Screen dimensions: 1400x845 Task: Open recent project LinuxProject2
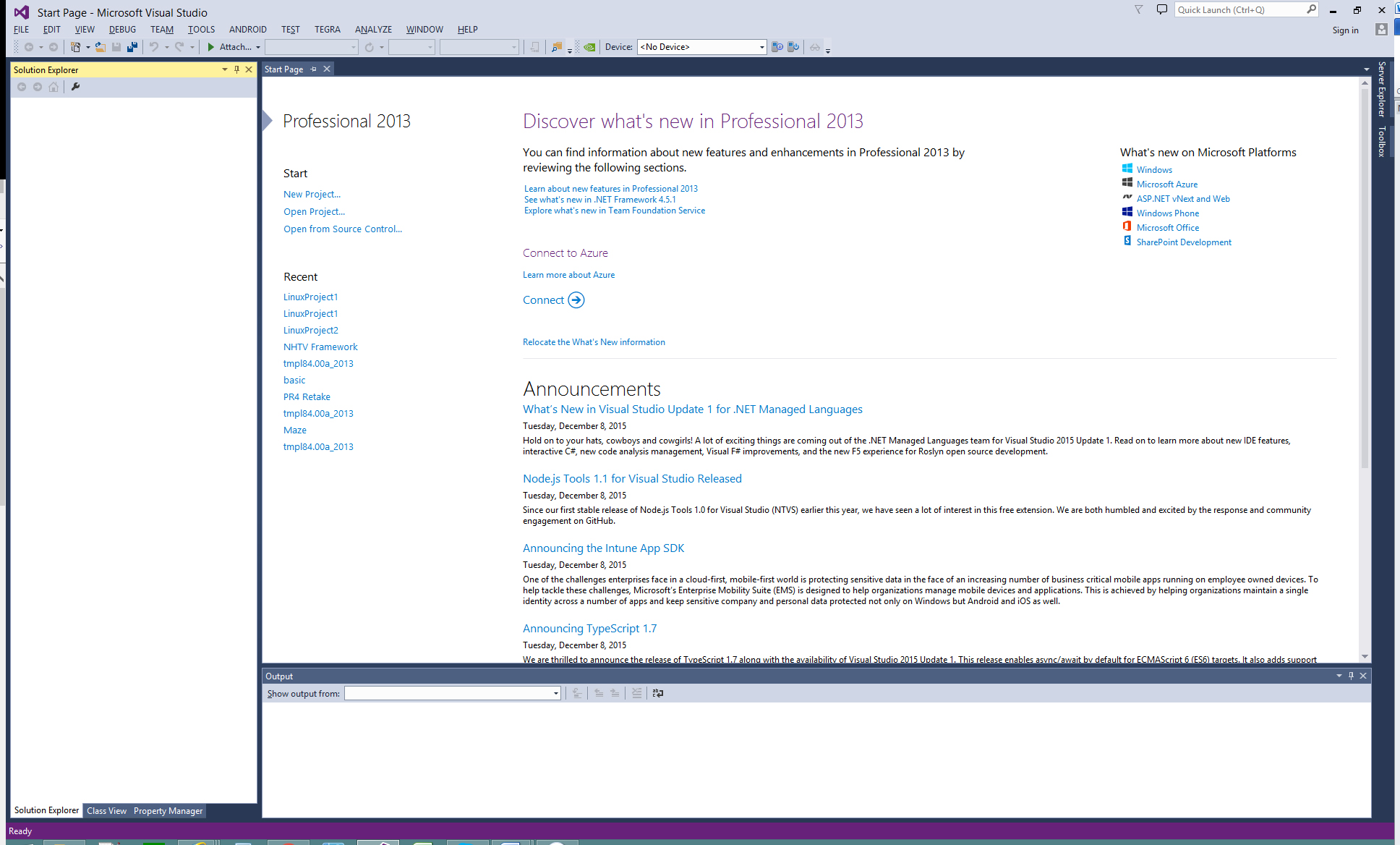(311, 331)
